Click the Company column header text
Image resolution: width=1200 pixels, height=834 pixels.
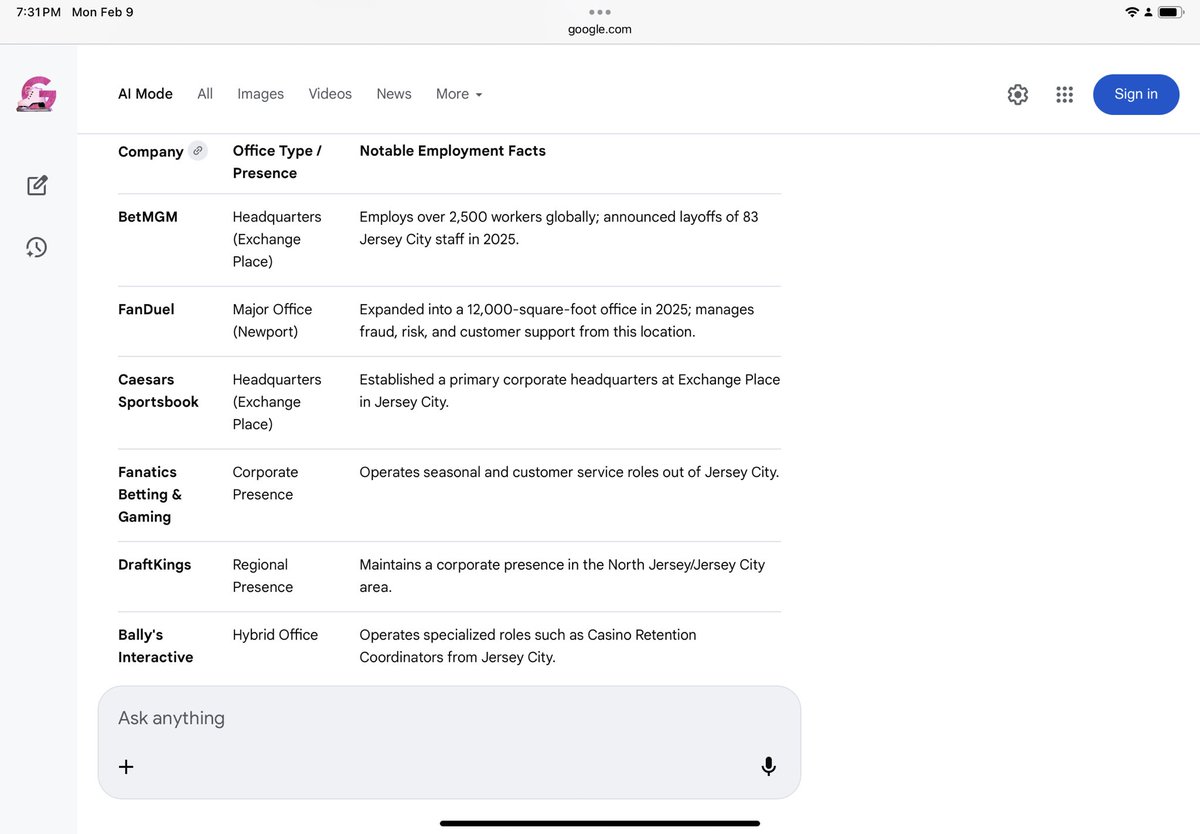pyautogui.click(x=151, y=152)
